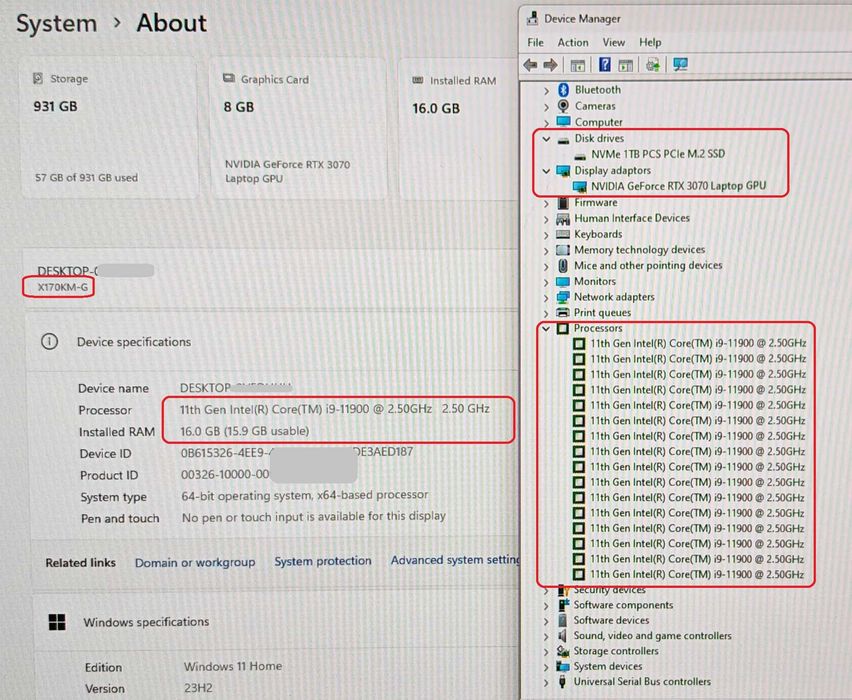The image size is (852, 700).
Task: Open the Help menu in Device Manager
Action: click(650, 42)
